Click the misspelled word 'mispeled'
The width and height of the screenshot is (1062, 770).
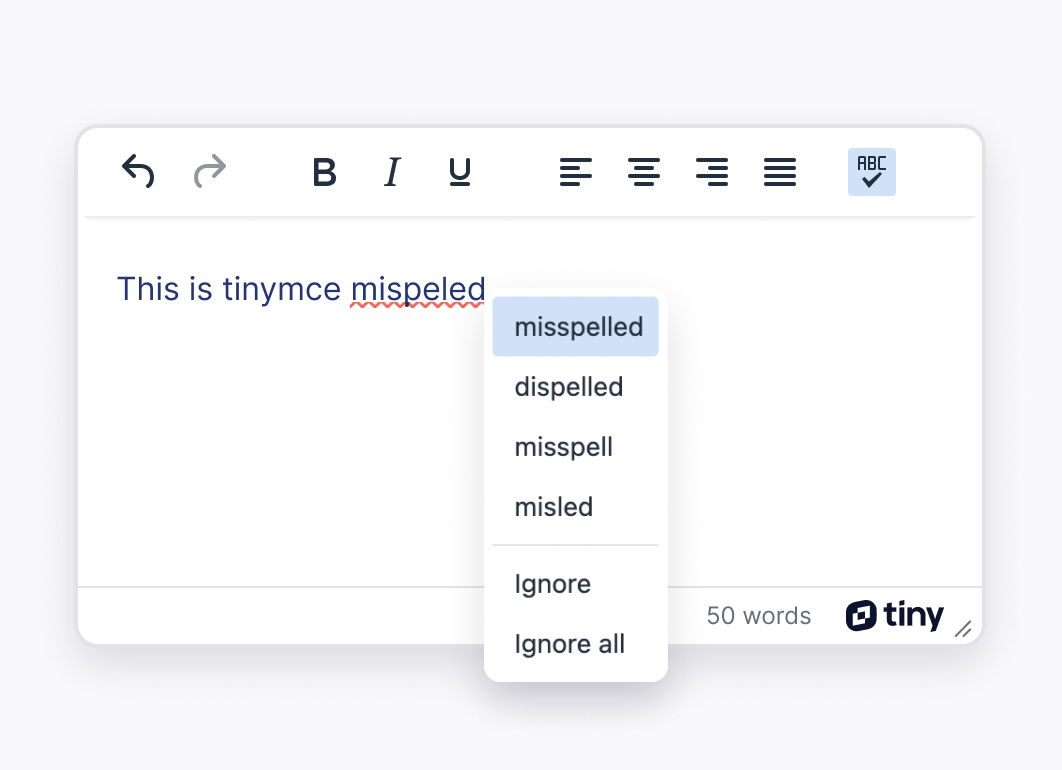[x=417, y=289]
